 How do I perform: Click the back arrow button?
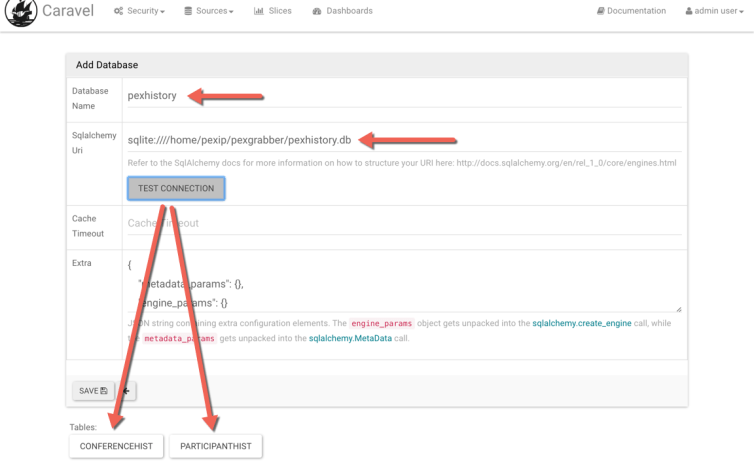[126, 391]
